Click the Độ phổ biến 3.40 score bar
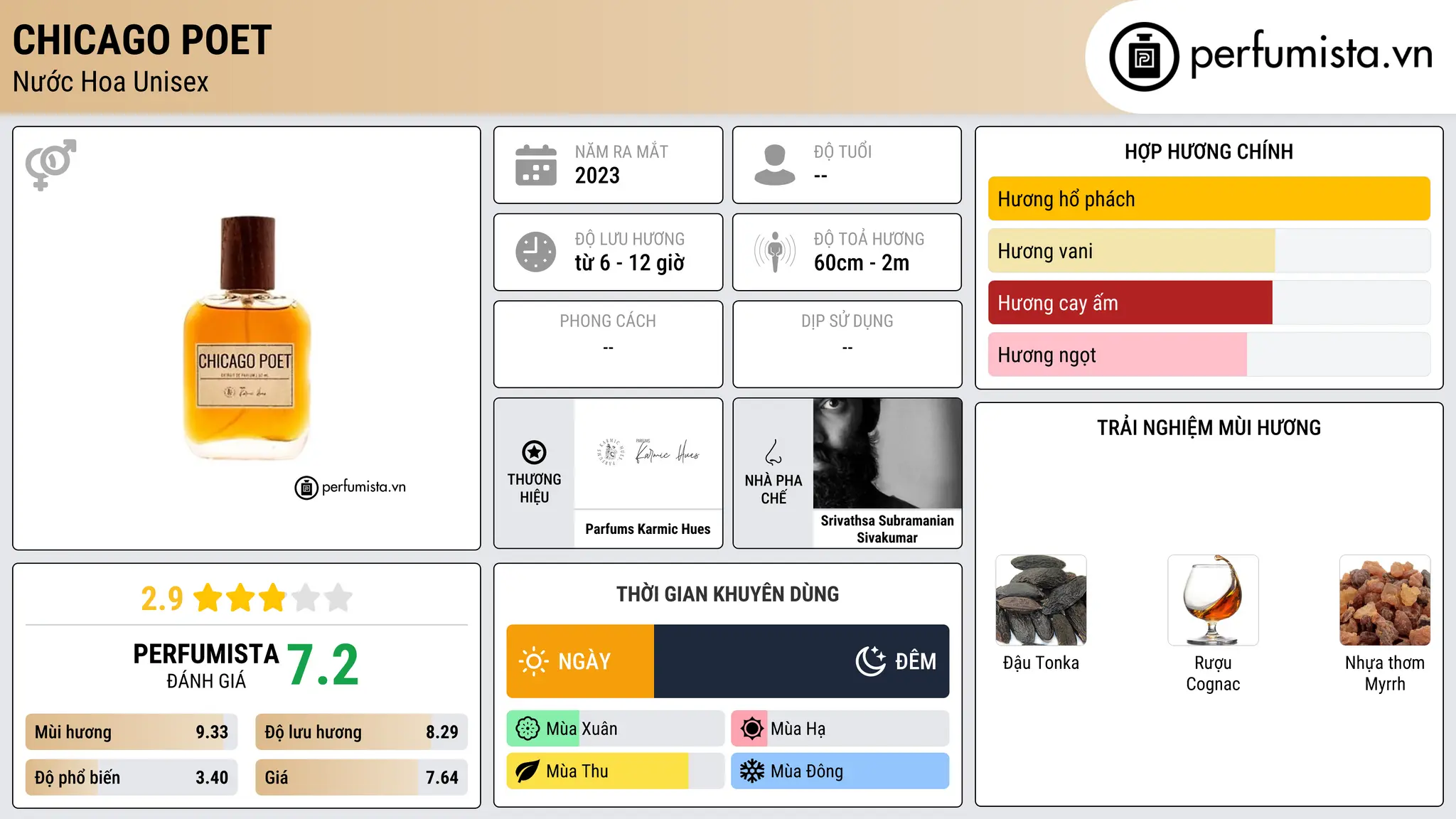Screen dimensions: 1456x819 pos(132,778)
